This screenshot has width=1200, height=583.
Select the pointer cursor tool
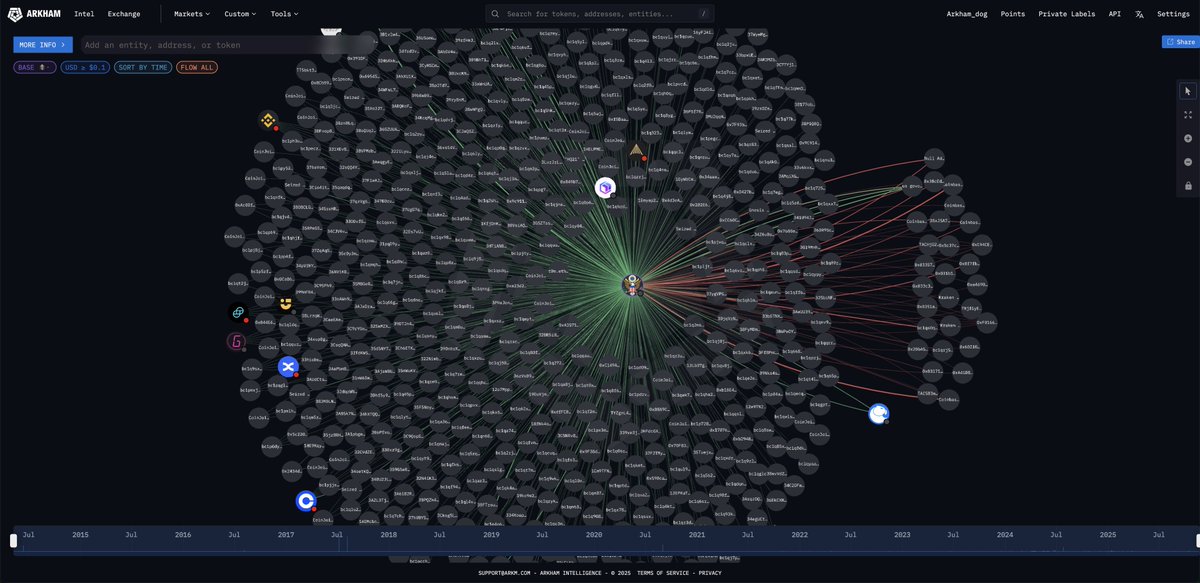point(1188,91)
